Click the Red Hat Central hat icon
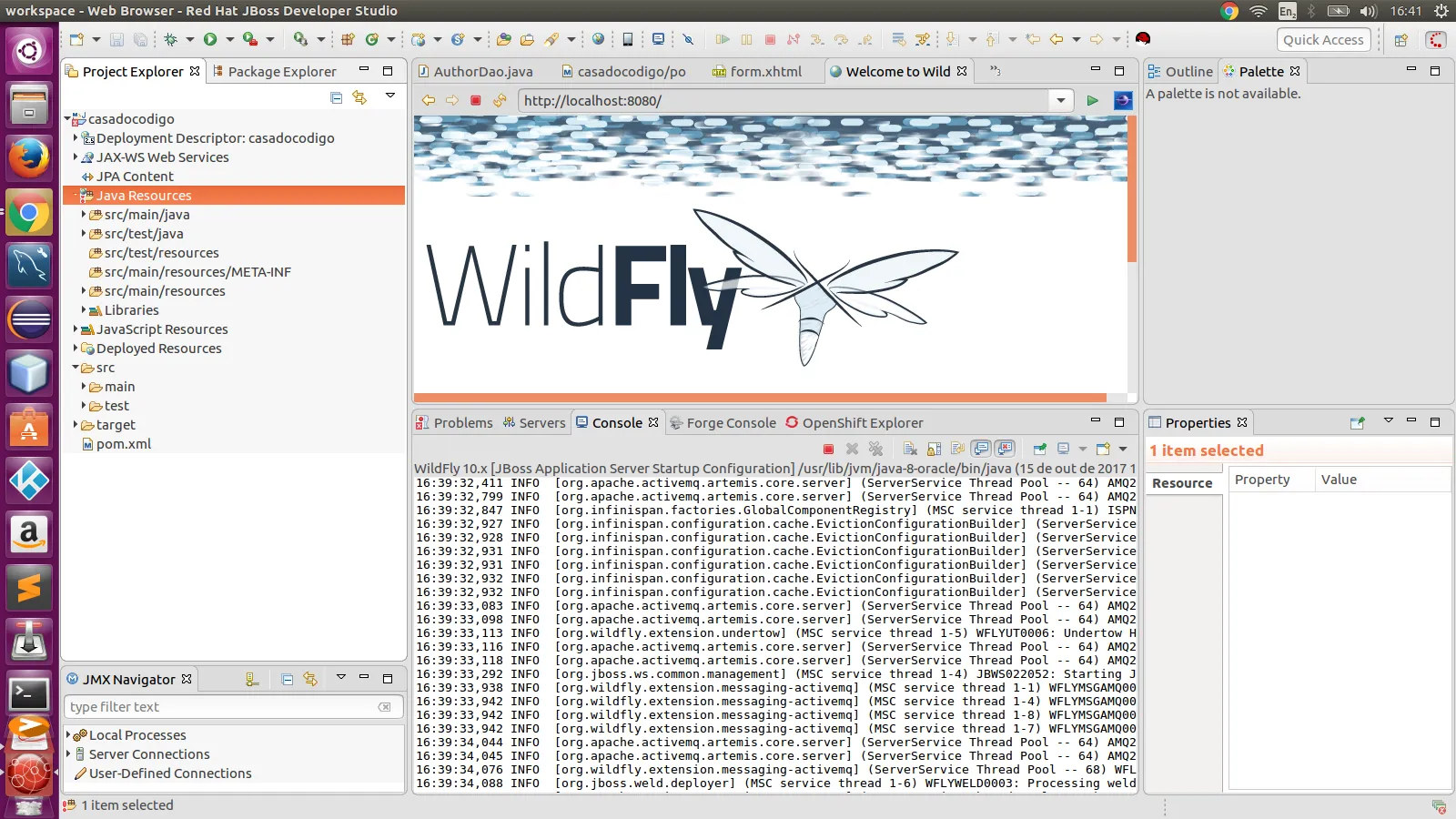The width and height of the screenshot is (1456, 819). click(1143, 39)
